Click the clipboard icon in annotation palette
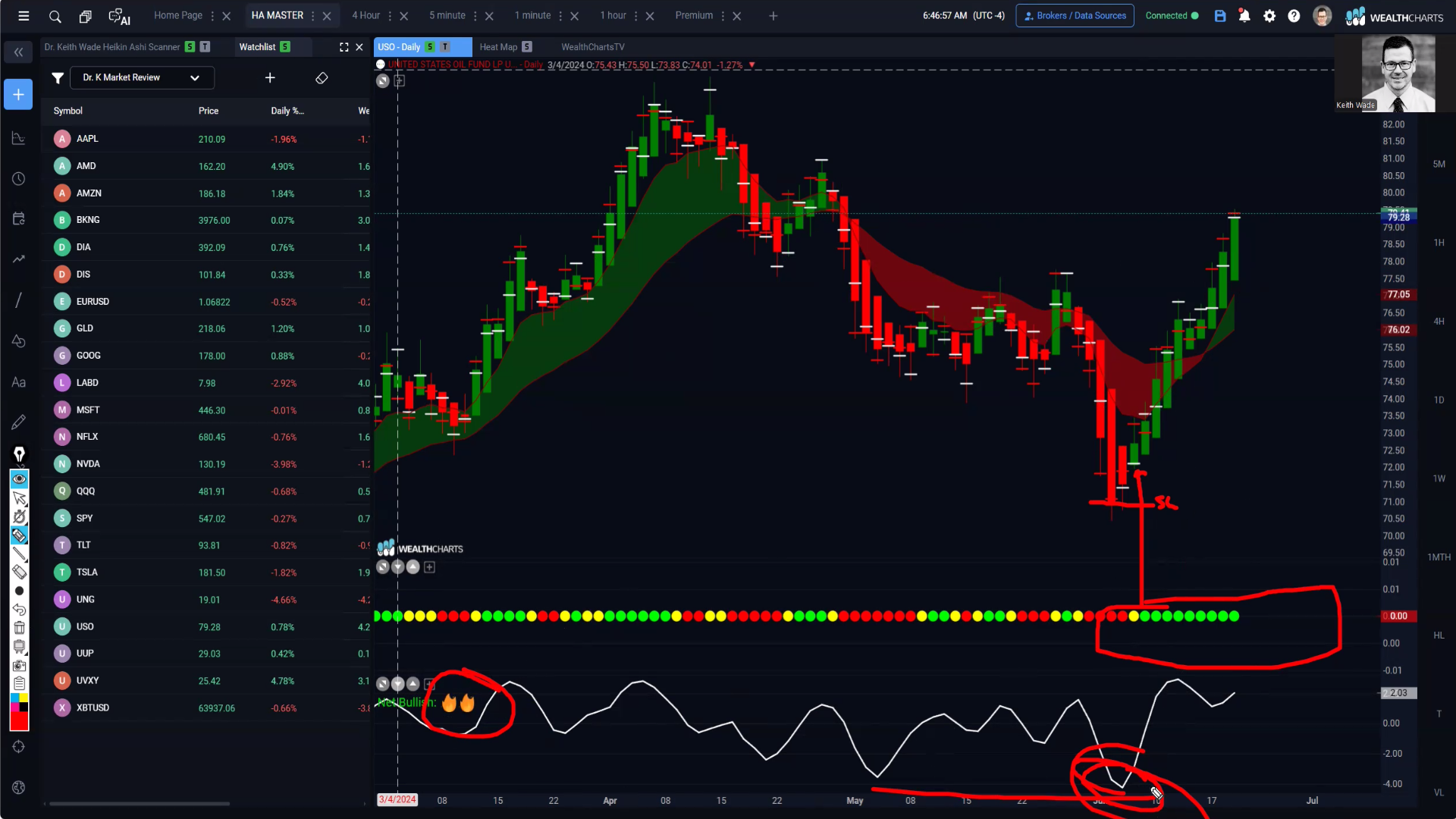1456x819 pixels. [x=20, y=684]
